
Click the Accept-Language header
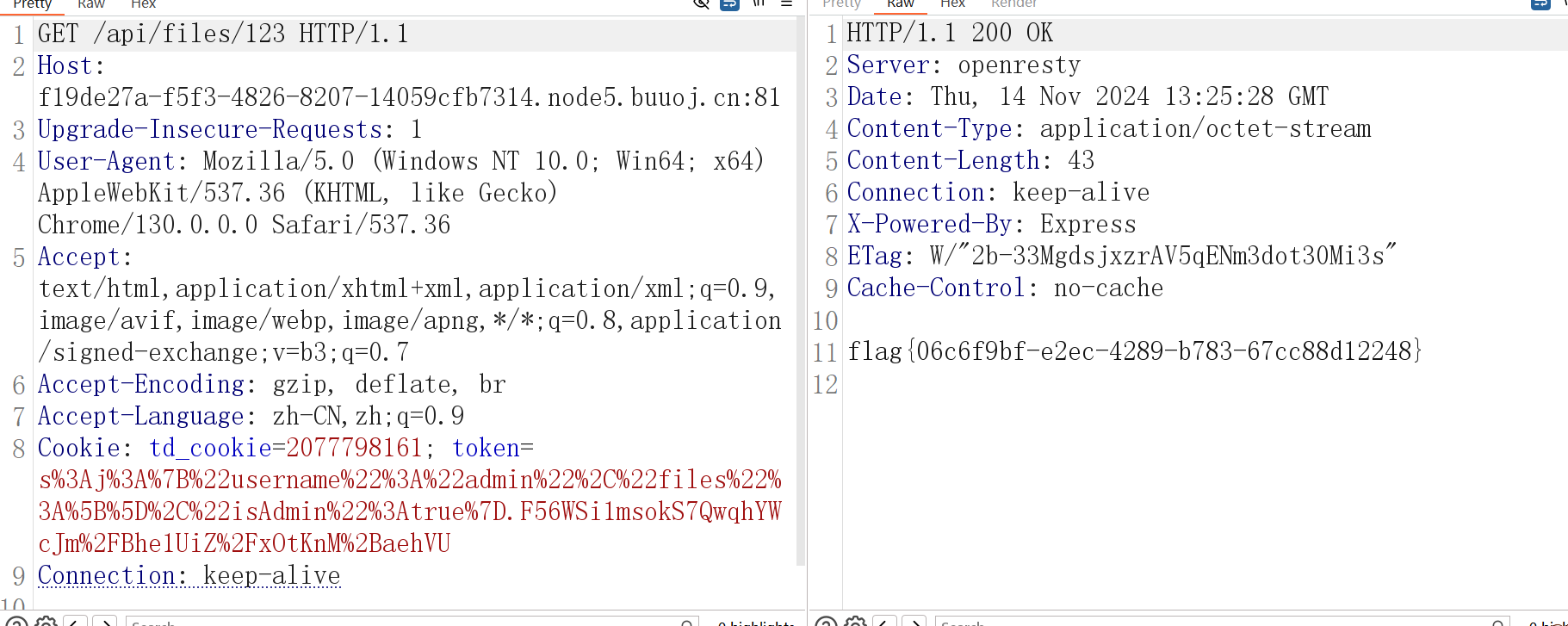point(251,417)
